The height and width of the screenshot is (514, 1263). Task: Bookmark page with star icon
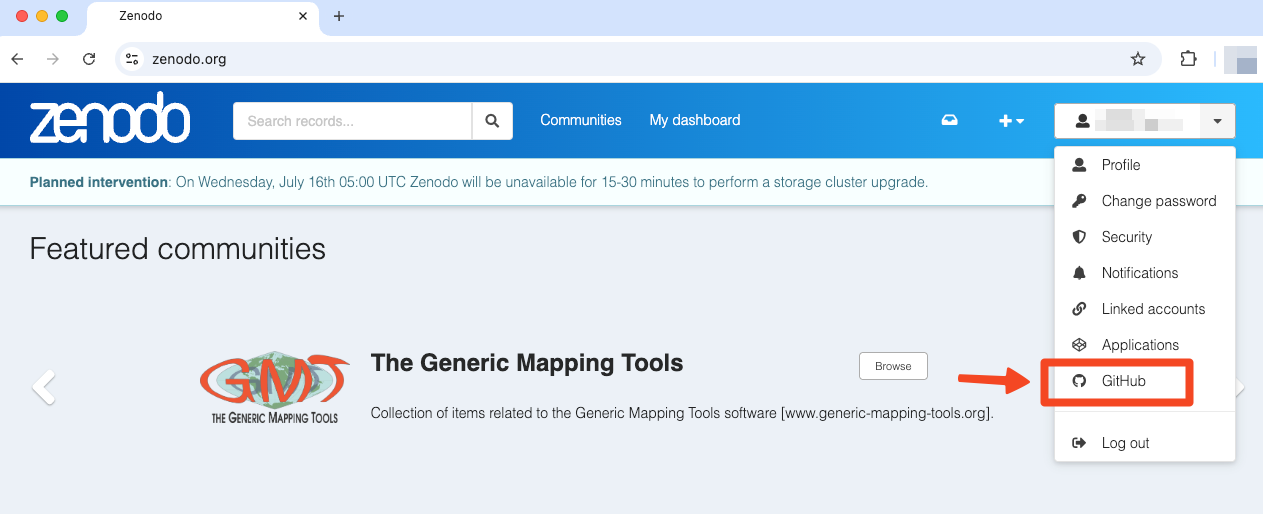click(x=1137, y=59)
